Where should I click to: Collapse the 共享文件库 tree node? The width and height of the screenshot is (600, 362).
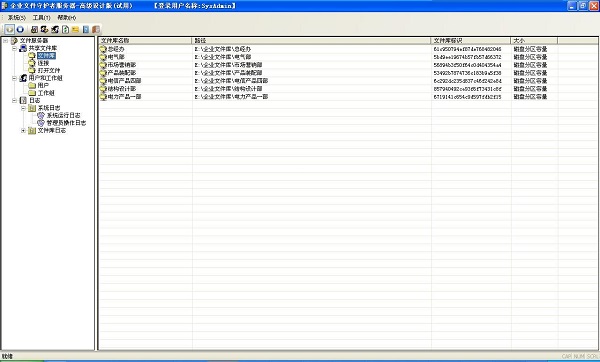pos(14,48)
